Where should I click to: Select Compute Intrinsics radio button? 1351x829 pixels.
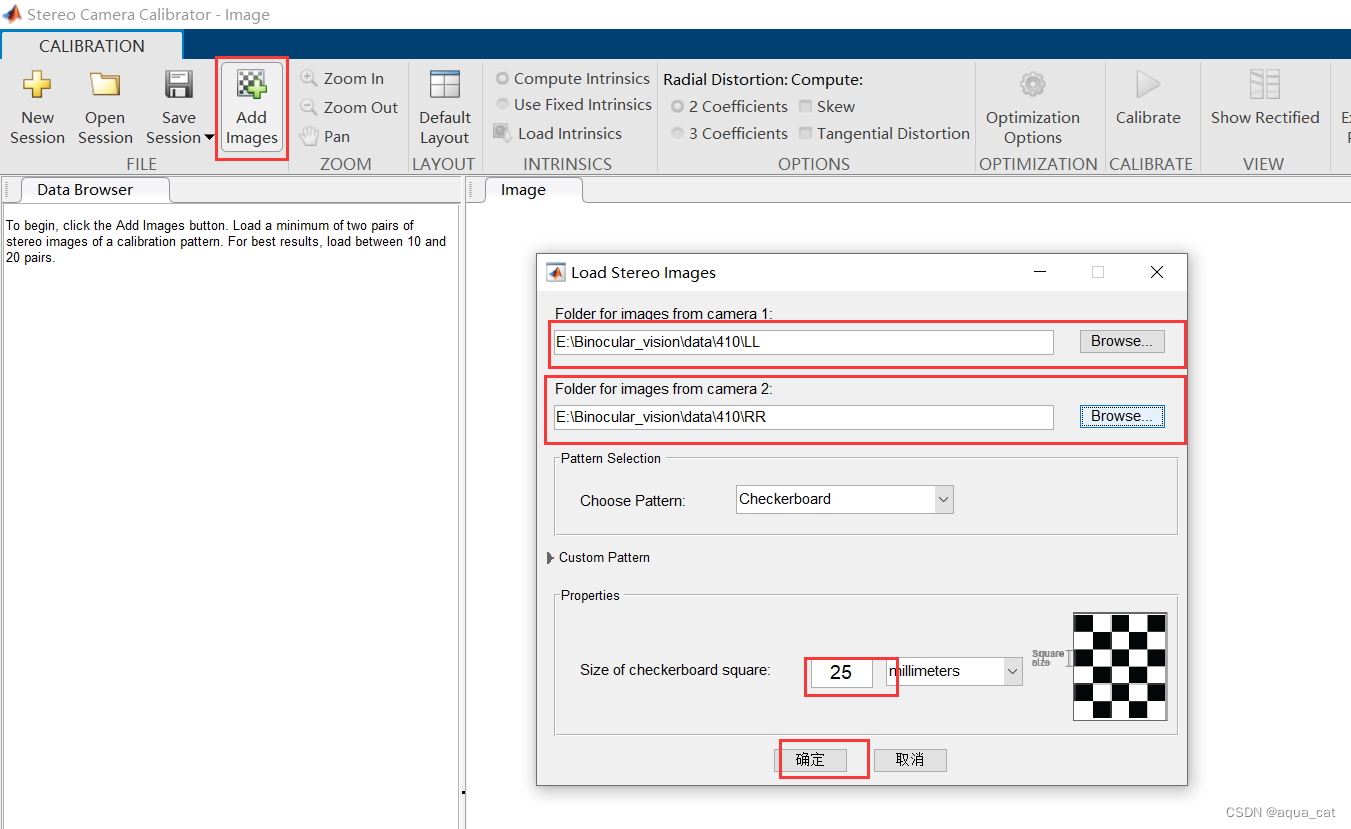pos(503,78)
